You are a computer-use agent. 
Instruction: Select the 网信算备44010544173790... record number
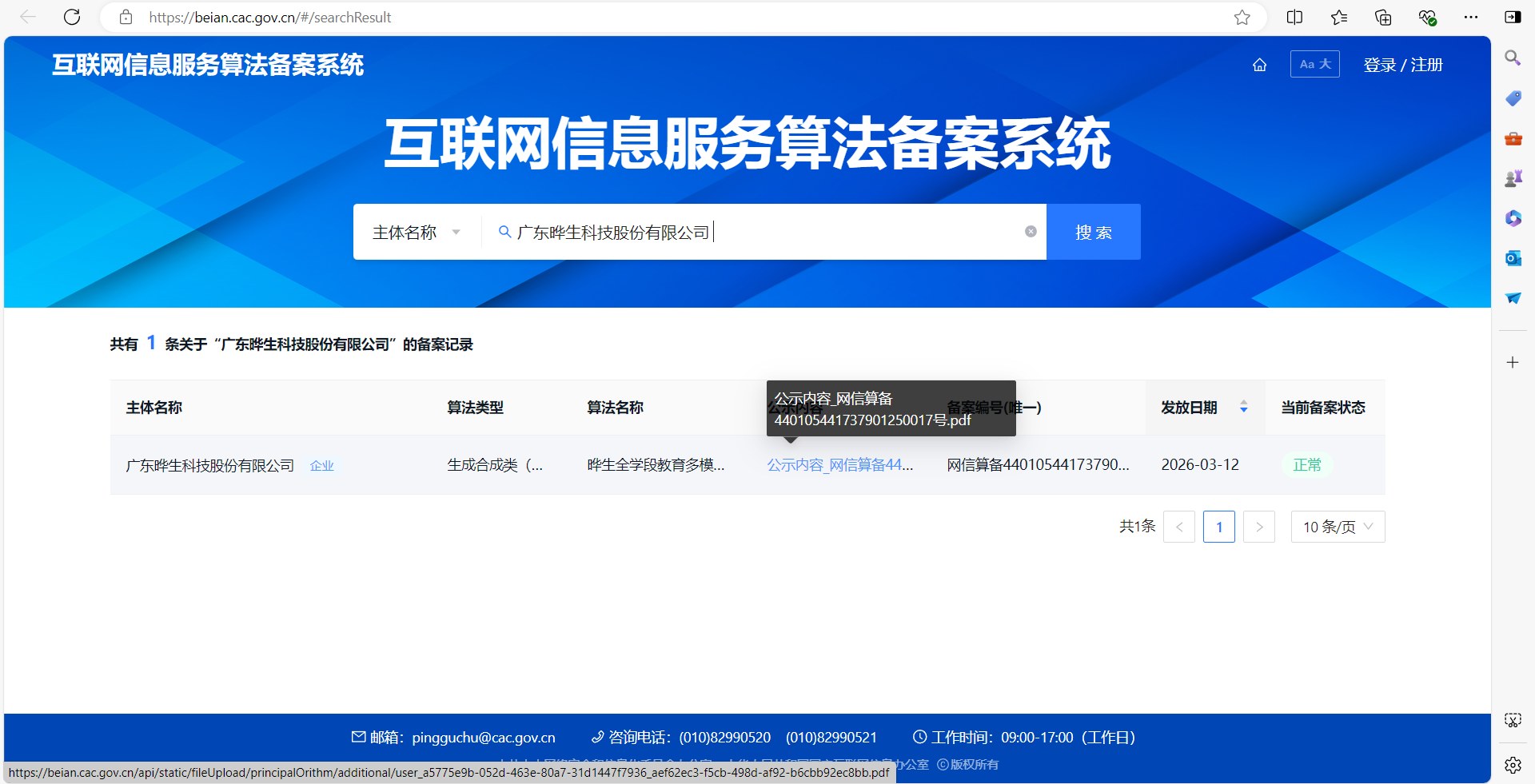(x=1038, y=465)
